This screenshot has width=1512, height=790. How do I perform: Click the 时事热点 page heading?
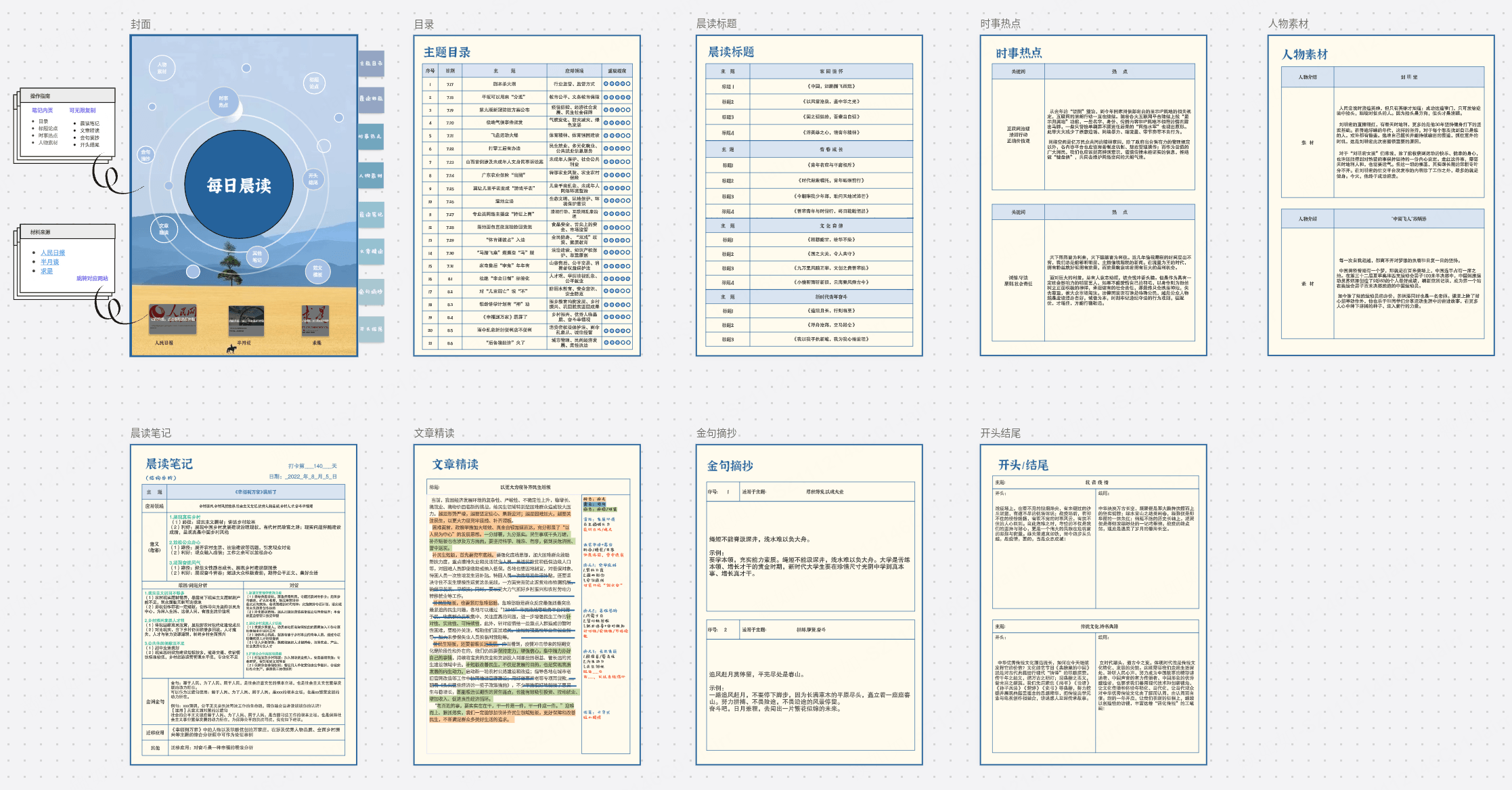(1019, 53)
